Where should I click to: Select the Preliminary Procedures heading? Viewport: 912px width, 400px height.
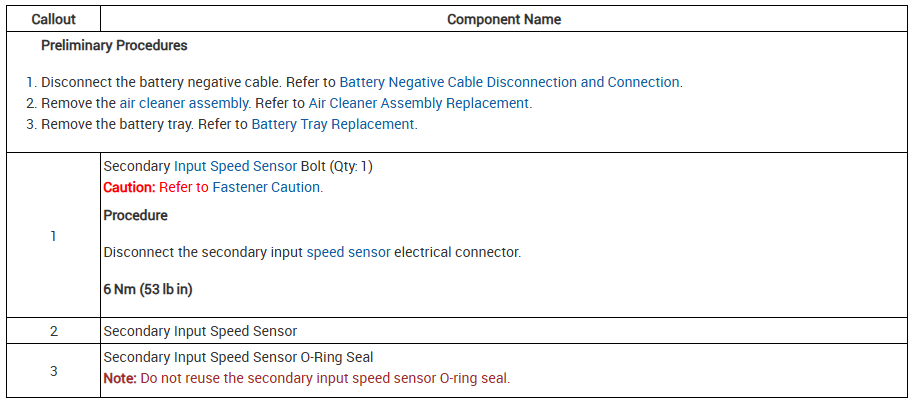tap(114, 46)
